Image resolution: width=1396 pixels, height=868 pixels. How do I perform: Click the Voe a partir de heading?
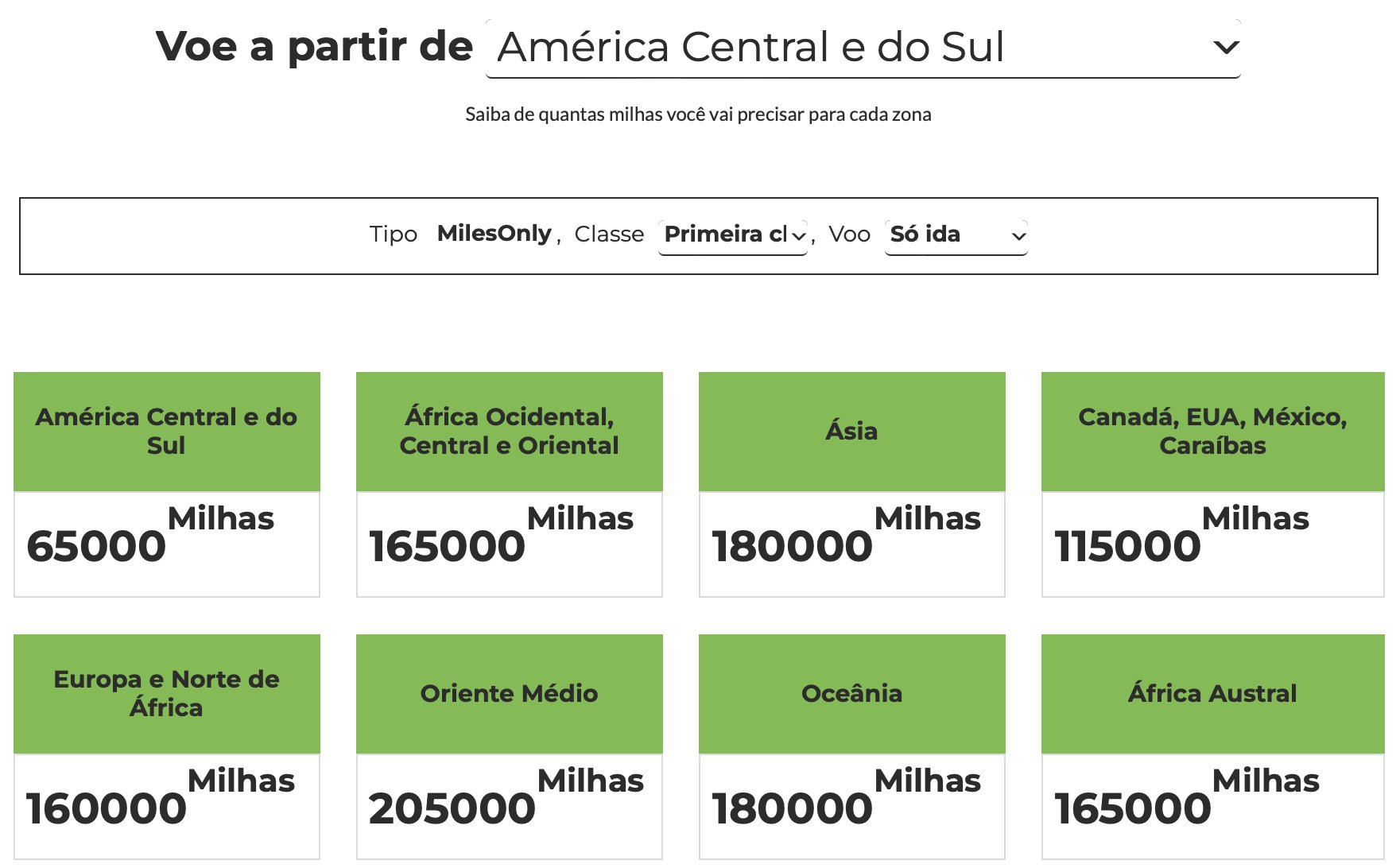click(315, 46)
